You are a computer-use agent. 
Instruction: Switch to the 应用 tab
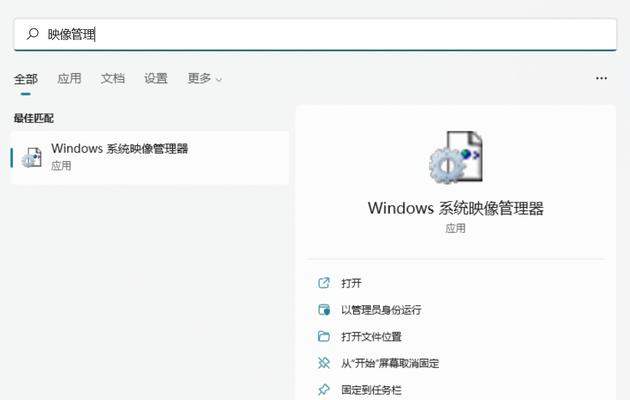[69, 78]
